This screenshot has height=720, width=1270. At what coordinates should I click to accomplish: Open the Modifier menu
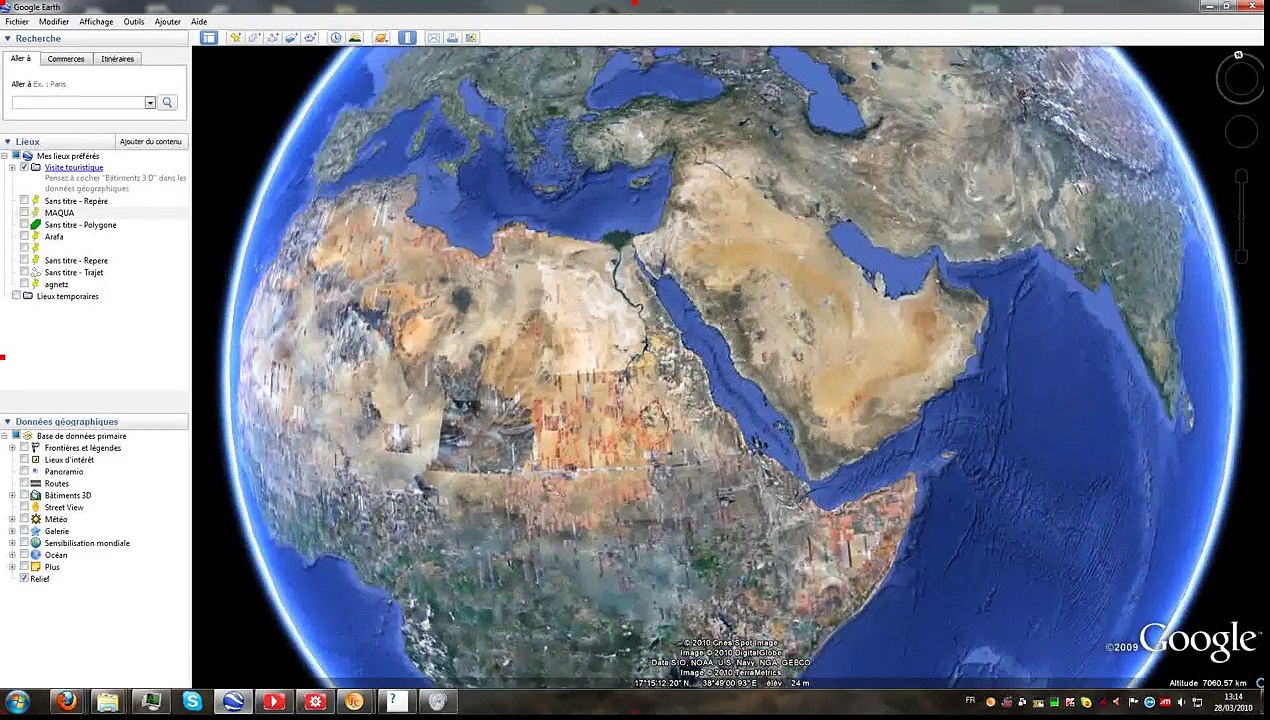[54, 21]
